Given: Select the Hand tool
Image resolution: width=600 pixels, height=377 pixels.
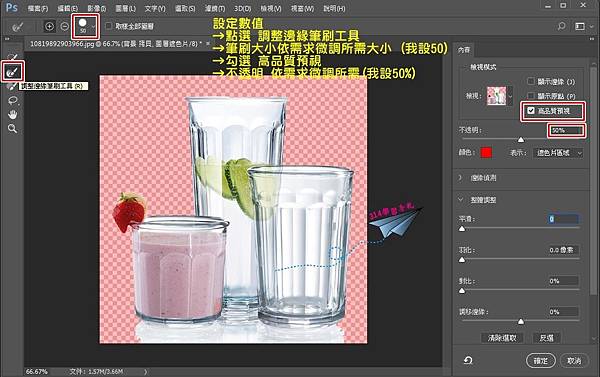Looking at the screenshot, I should tap(12, 114).
